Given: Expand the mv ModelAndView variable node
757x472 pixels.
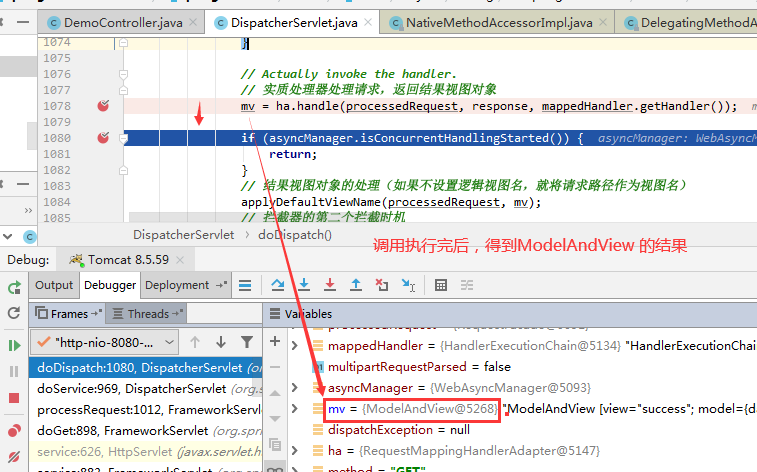Looking at the screenshot, I should (294, 409).
